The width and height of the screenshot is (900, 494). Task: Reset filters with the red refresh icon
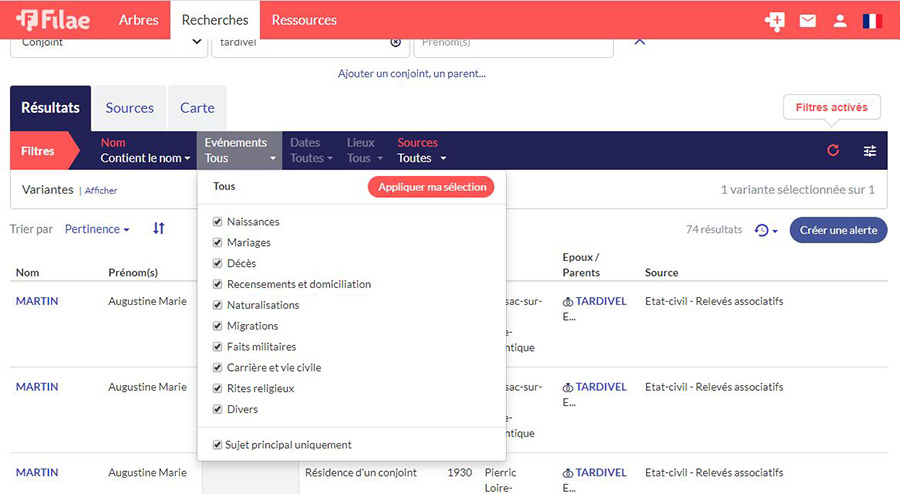point(833,150)
